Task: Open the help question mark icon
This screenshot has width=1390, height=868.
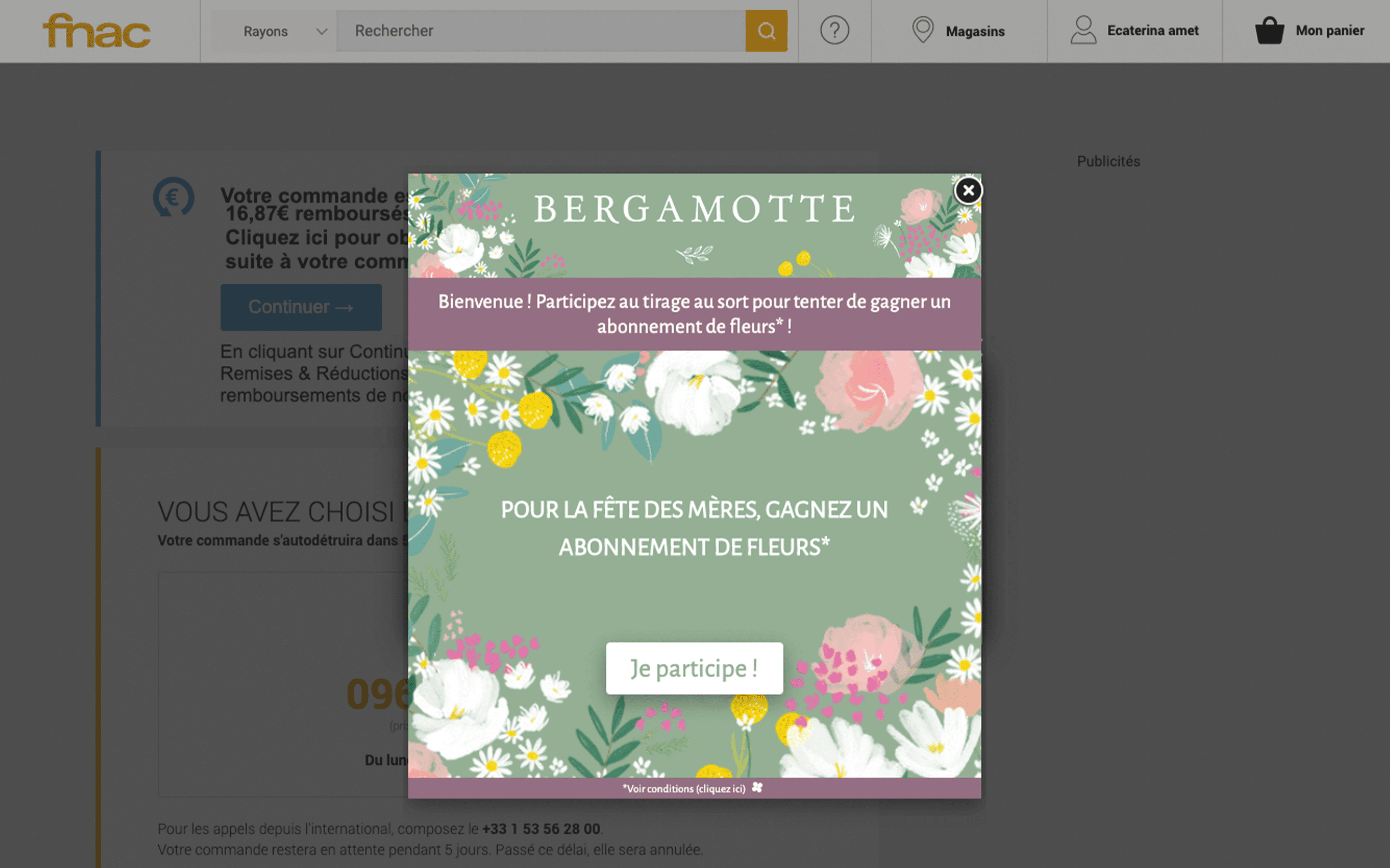Action: tap(834, 30)
